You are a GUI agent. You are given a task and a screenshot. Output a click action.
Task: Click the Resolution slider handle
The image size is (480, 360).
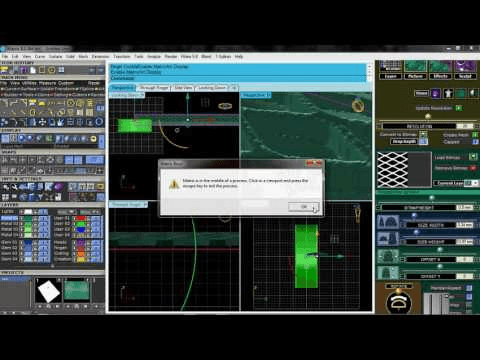click(428, 116)
